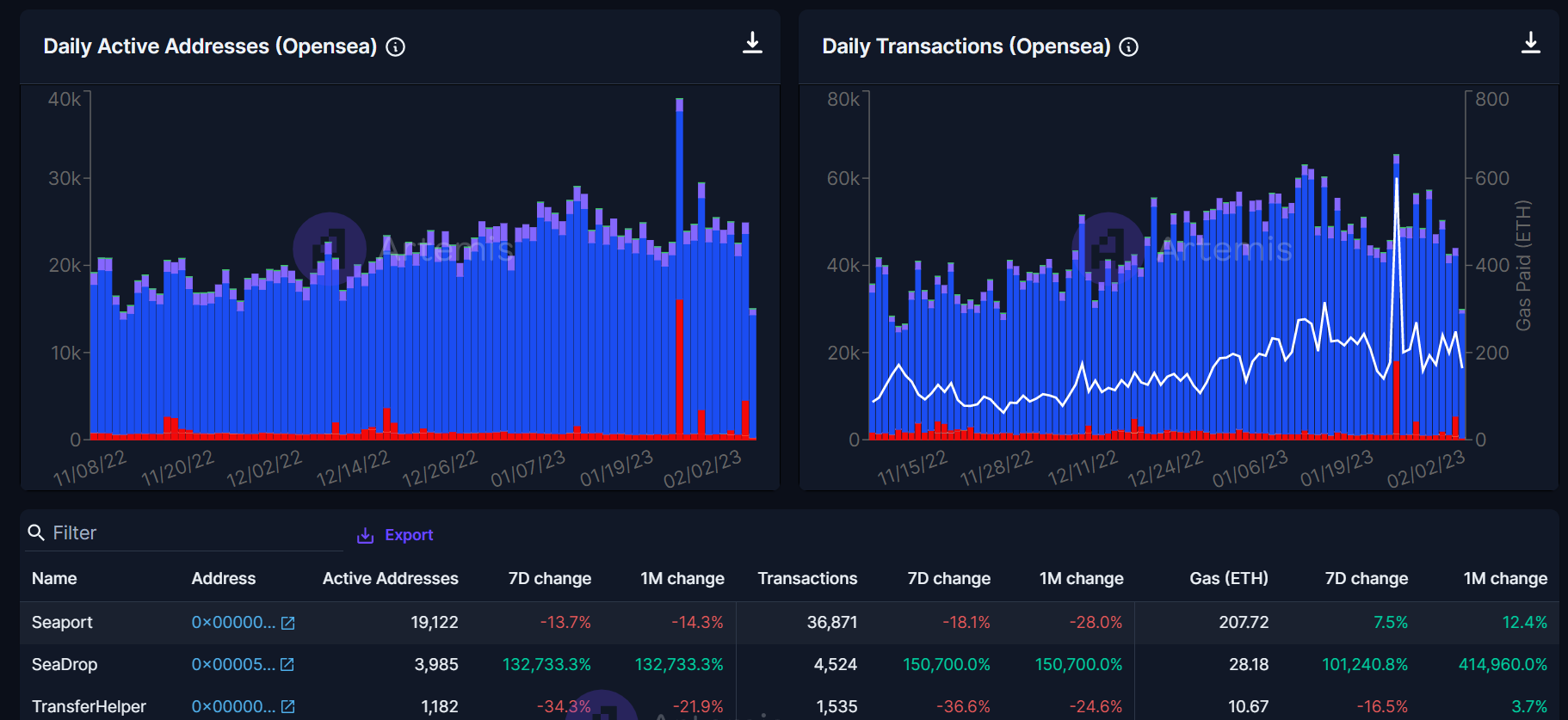Click the Gas Paid (ETH) axis label

click(x=1523, y=265)
